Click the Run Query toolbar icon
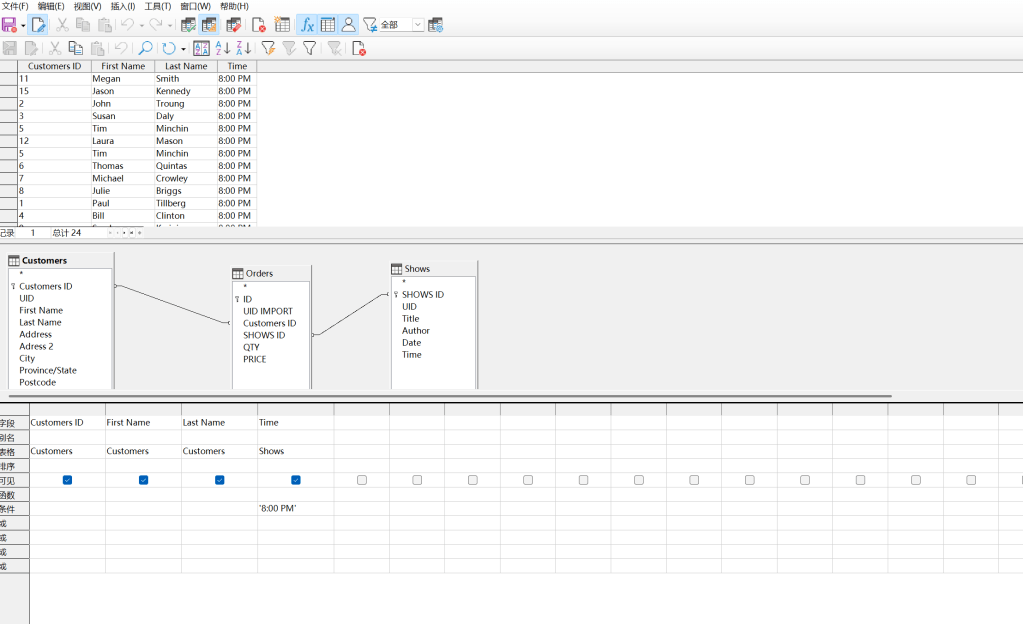This screenshot has width=1023, height=624. [x=188, y=25]
